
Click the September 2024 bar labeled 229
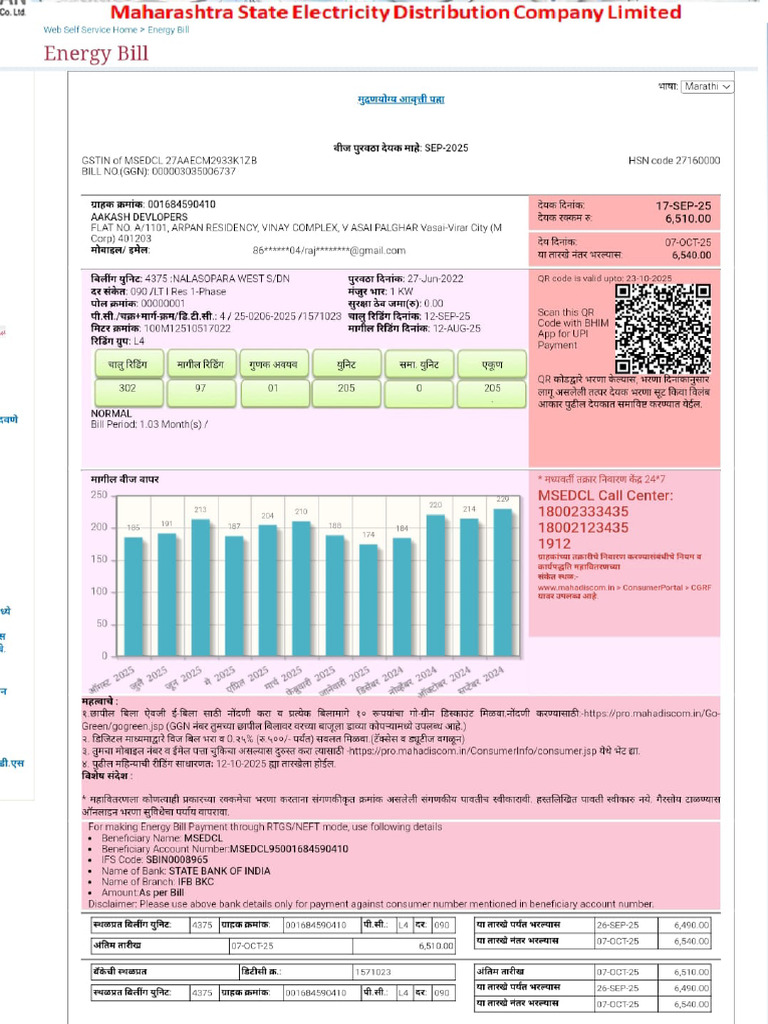[503, 582]
